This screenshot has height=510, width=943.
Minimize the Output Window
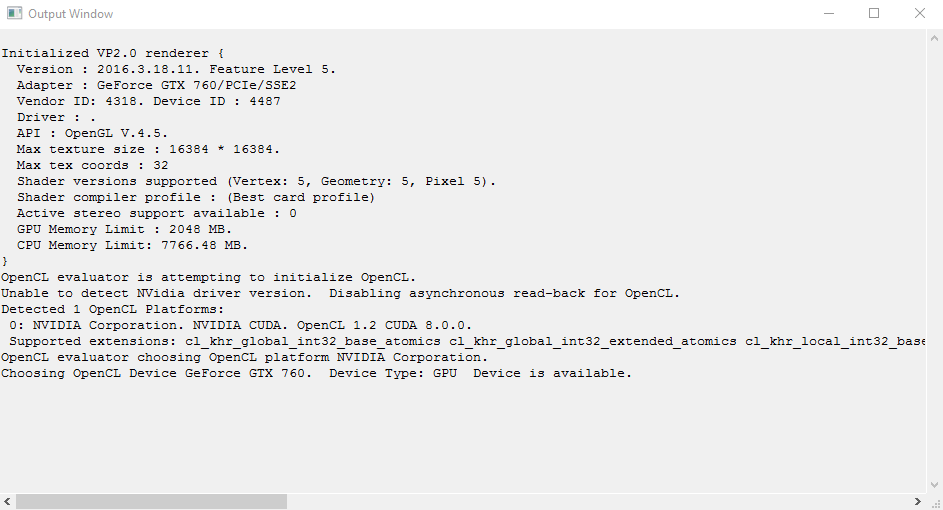click(829, 13)
